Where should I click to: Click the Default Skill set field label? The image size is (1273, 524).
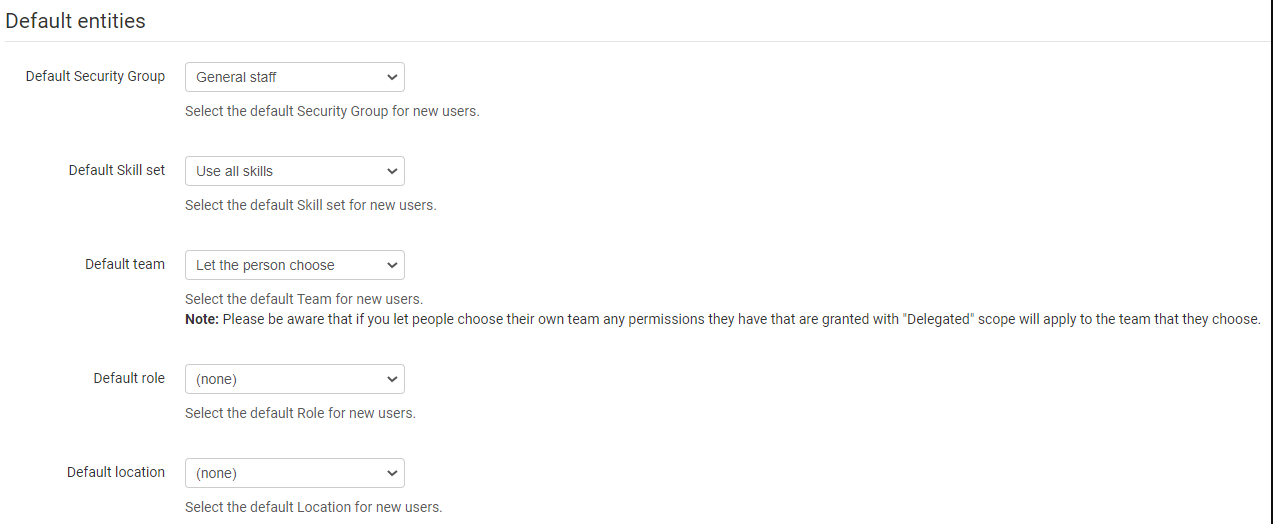click(x=117, y=170)
